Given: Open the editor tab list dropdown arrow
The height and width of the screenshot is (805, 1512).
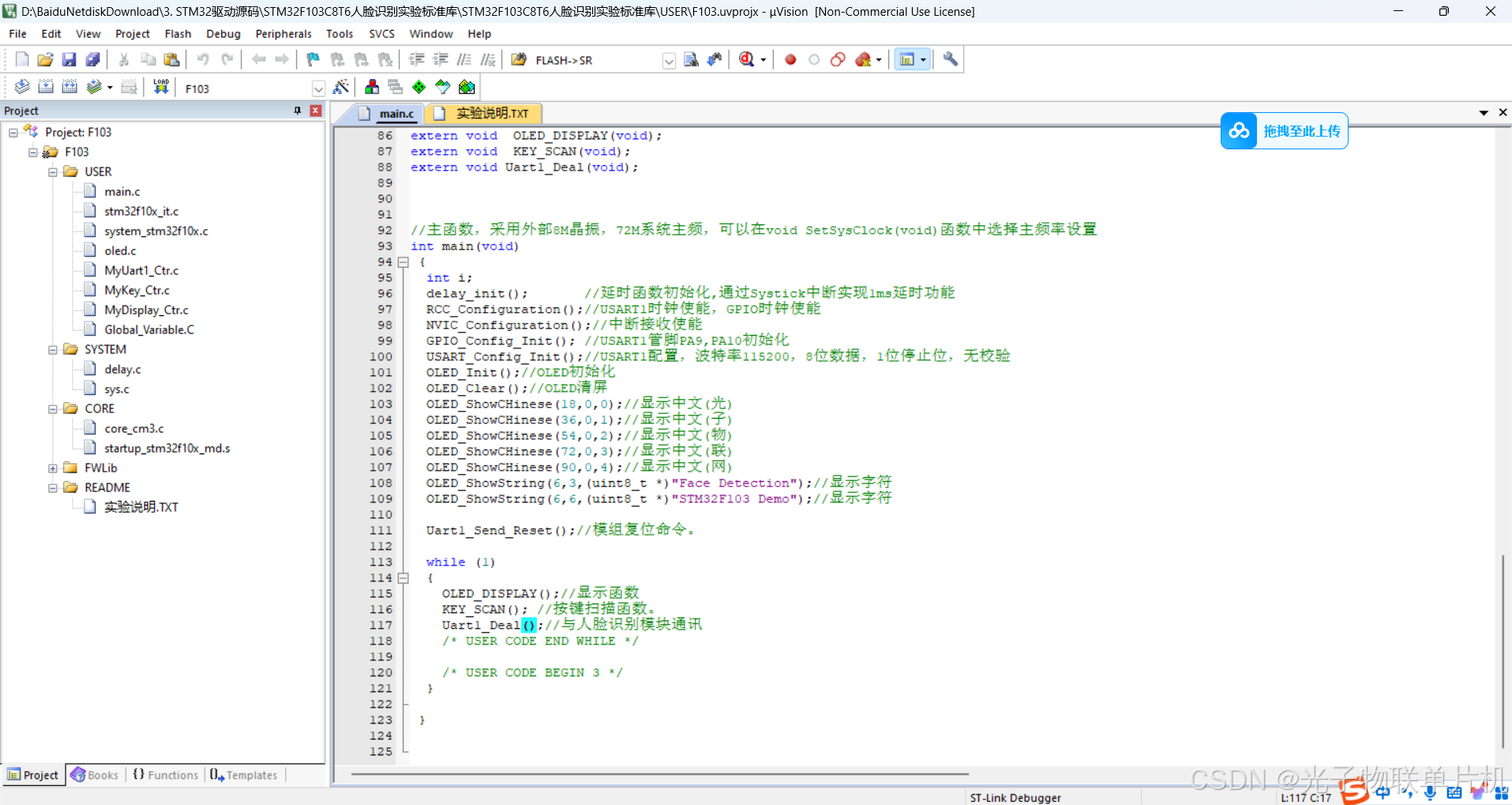Looking at the screenshot, I should 1484,113.
